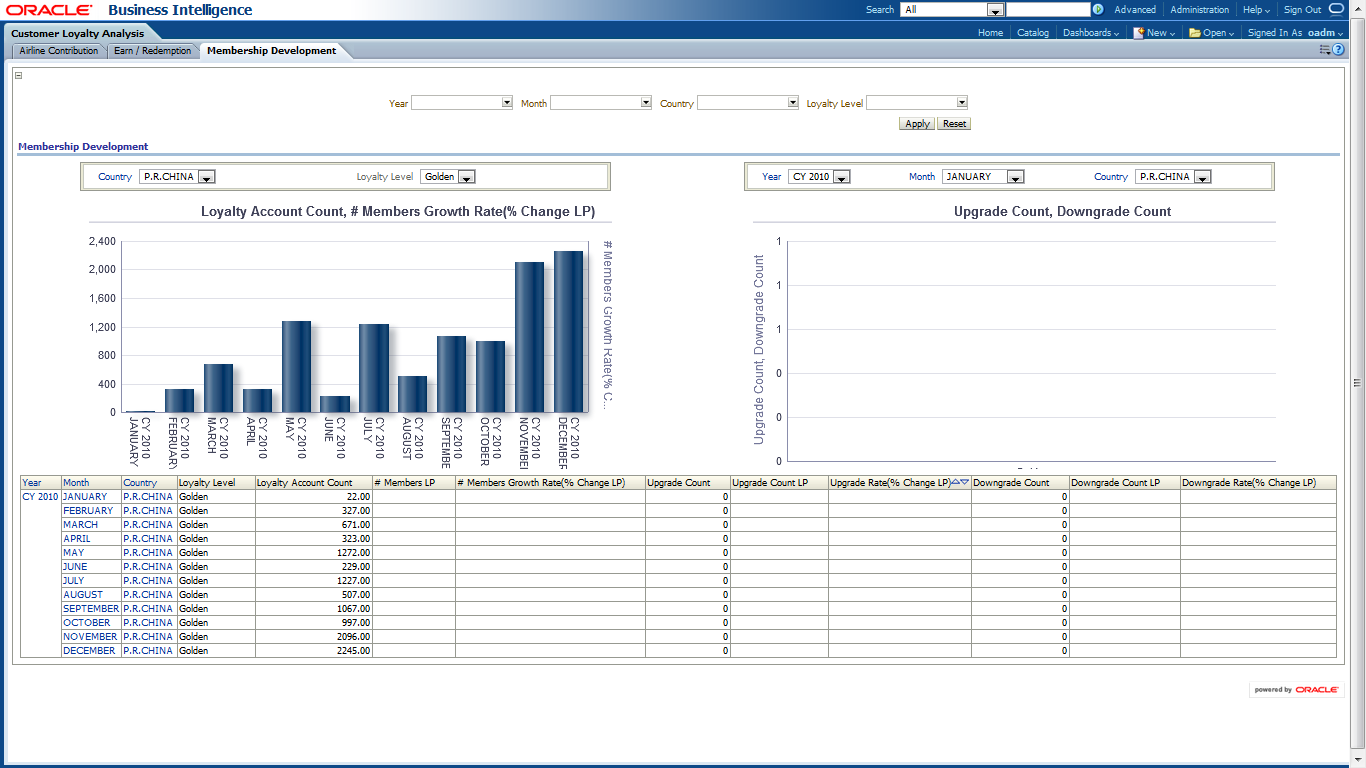
Task: Open the Year prompt dropdown
Action: click(x=507, y=102)
